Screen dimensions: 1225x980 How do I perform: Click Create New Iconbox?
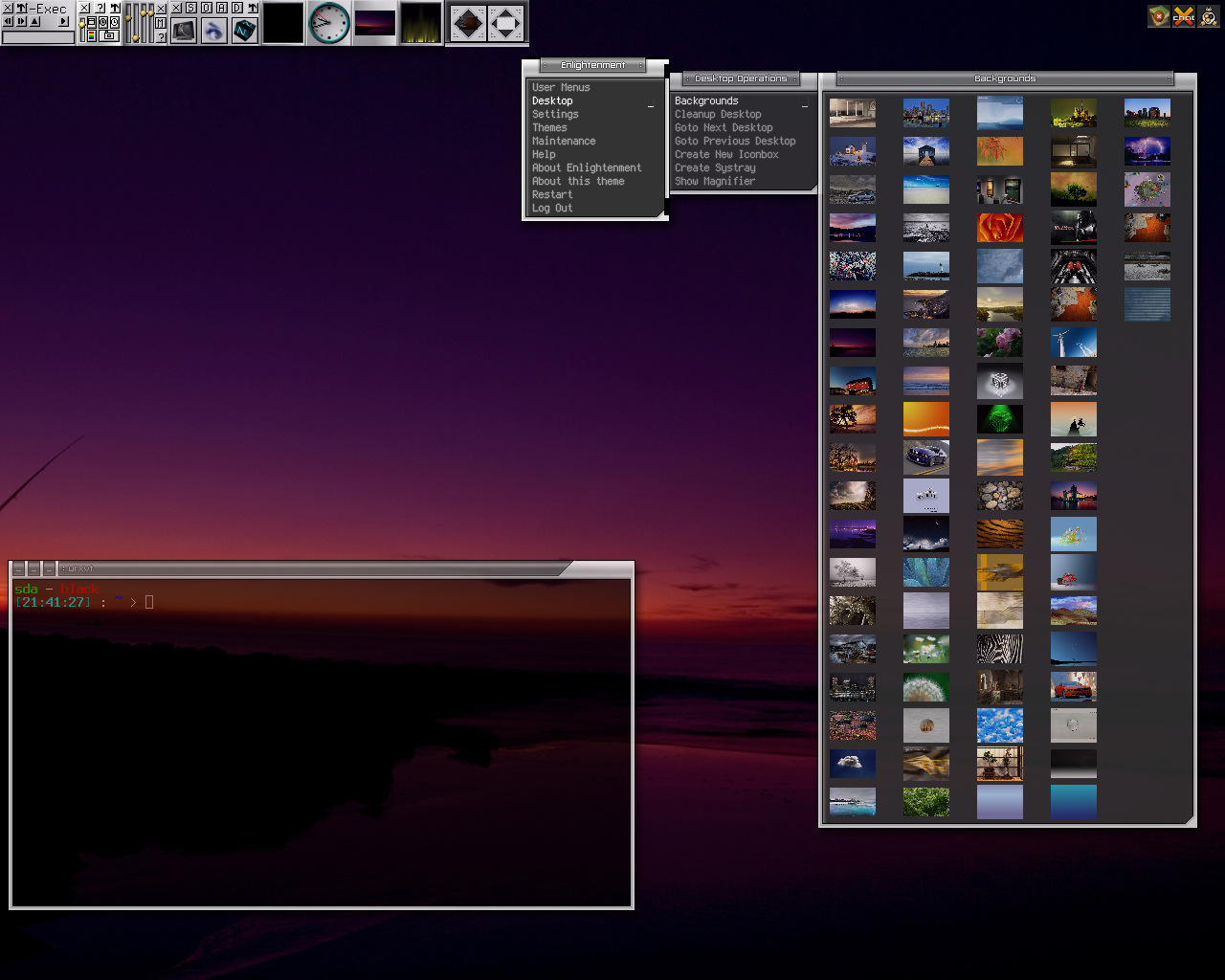(x=726, y=154)
